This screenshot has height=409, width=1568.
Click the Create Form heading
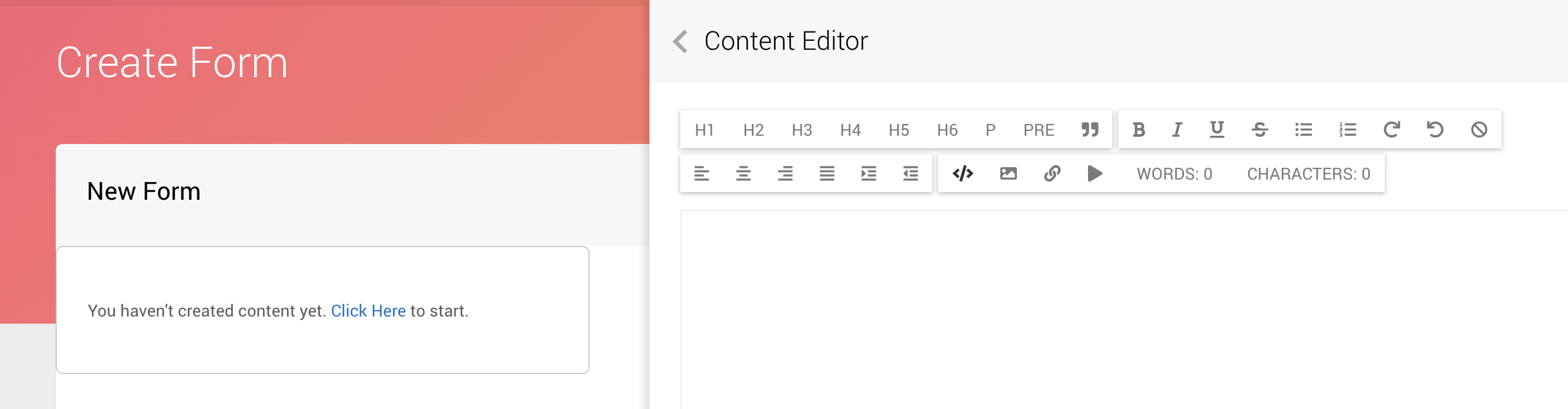click(x=172, y=63)
